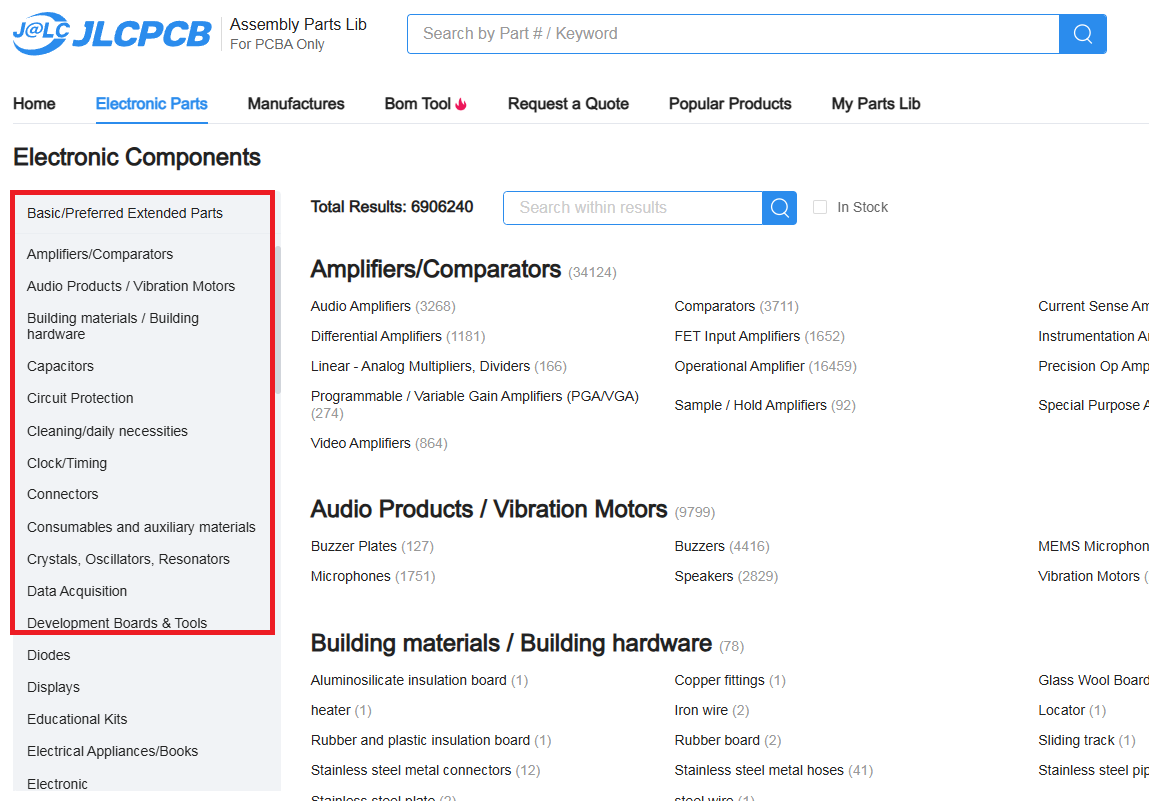Open the Microphones (1751) link

(373, 577)
